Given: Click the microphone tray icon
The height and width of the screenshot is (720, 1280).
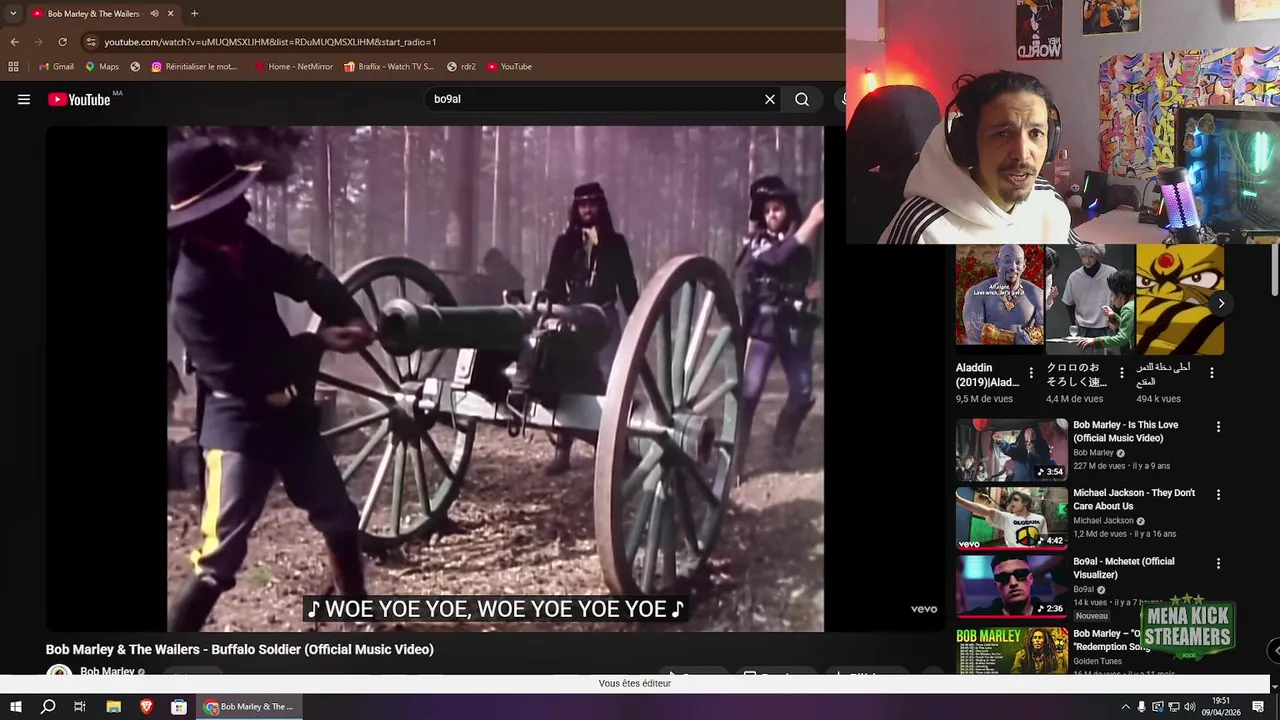Looking at the screenshot, I should (x=1142, y=707).
